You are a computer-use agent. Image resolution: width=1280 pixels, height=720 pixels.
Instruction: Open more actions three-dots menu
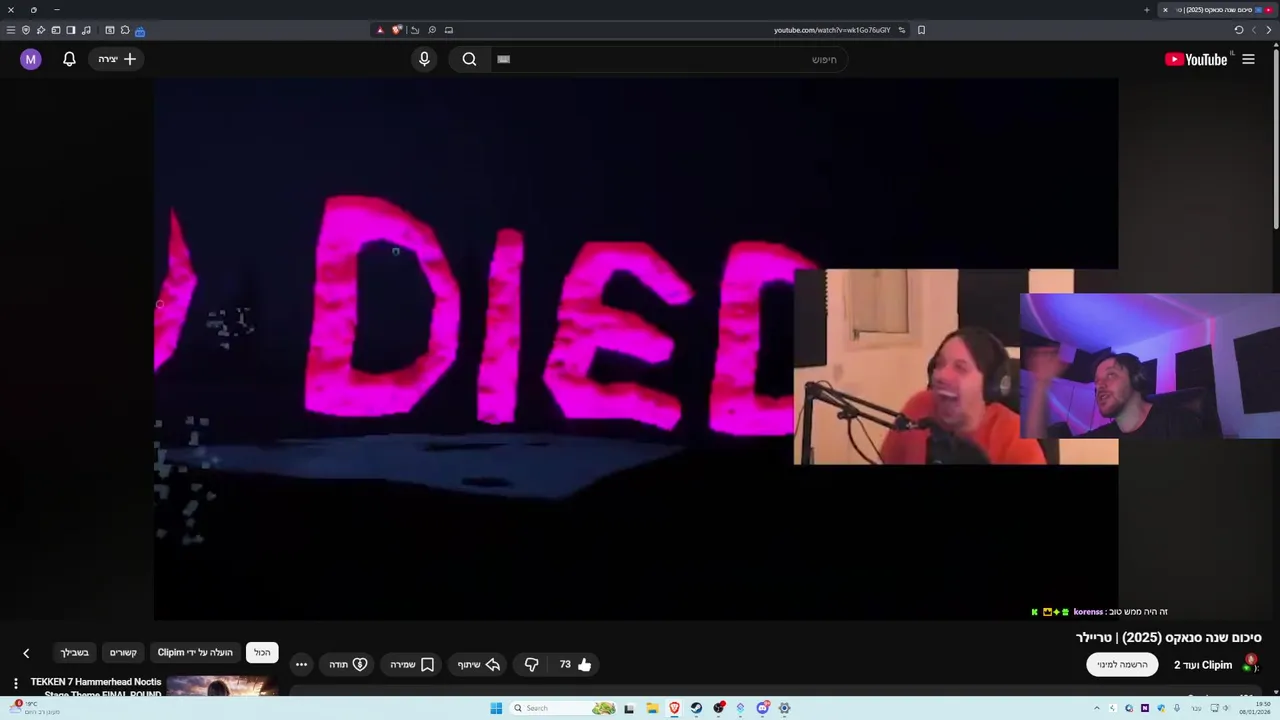tap(301, 664)
